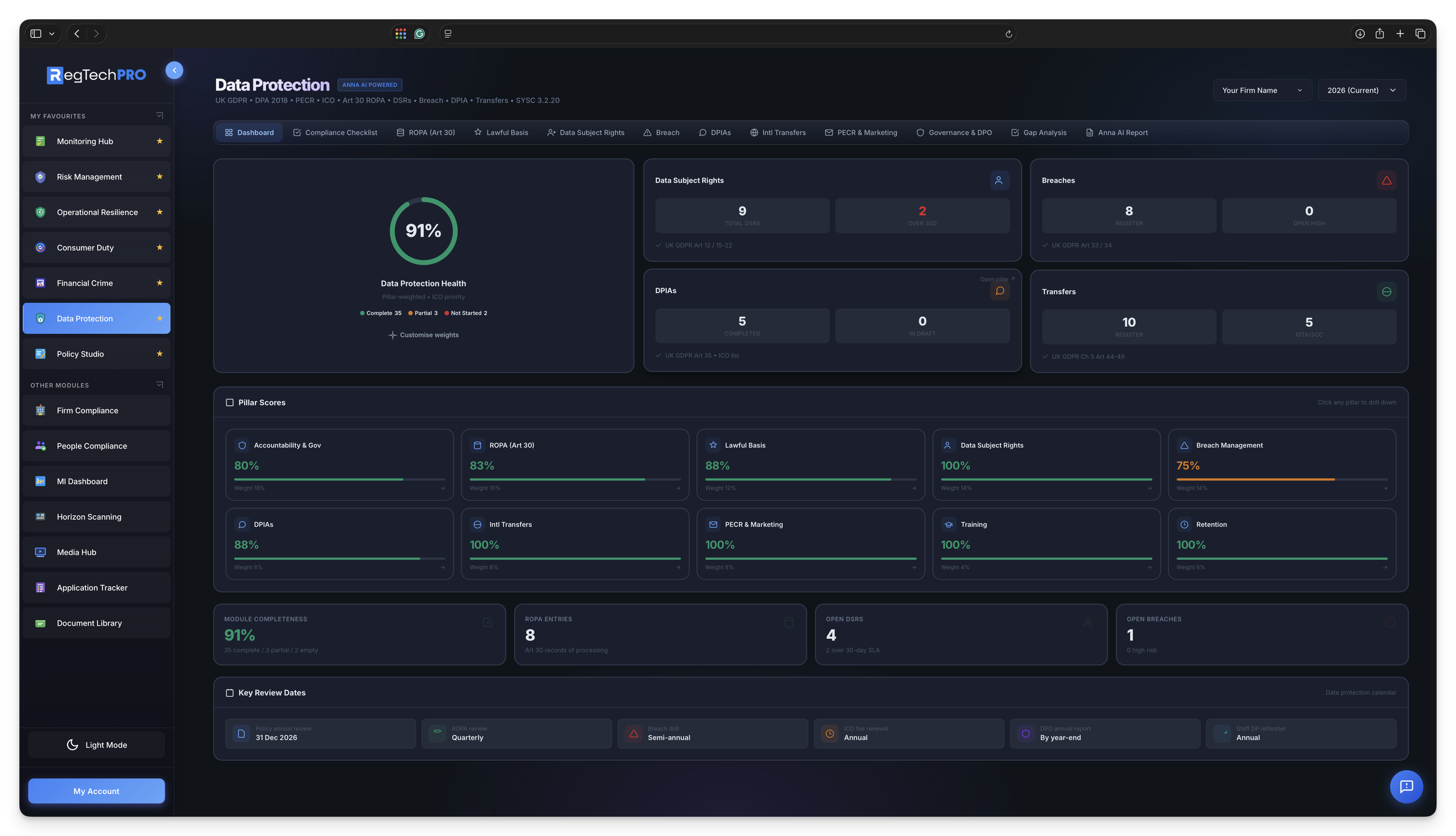
Task: Click the DPIAs card speech bubble icon
Action: click(x=999, y=291)
